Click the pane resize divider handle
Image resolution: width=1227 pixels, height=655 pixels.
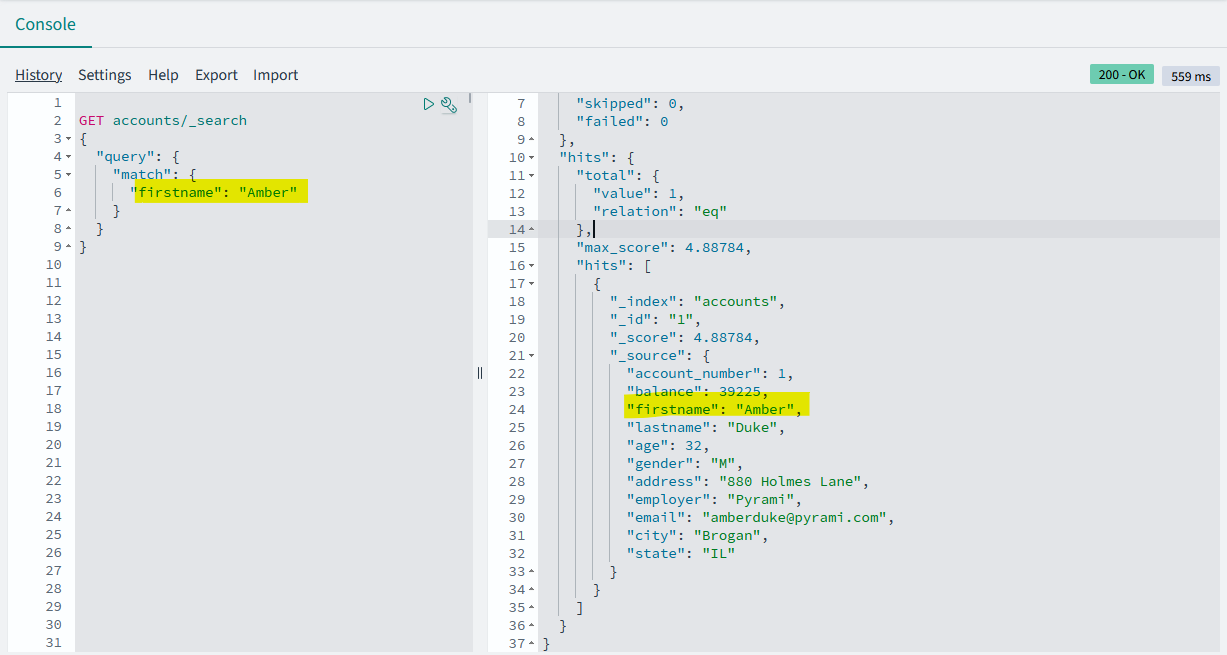tap(480, 373)
